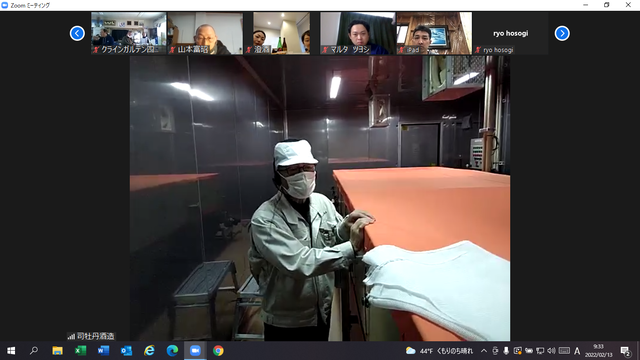Open the network tray icon
640x360 pixels.
point(540,351)
